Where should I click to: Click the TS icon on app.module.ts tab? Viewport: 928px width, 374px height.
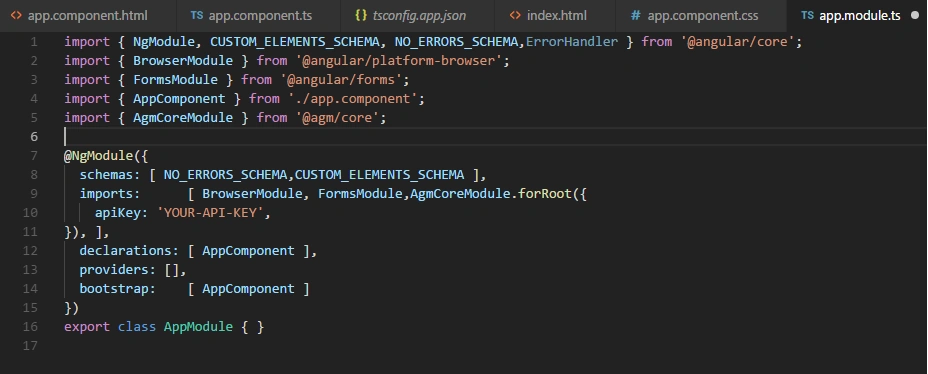807,15
